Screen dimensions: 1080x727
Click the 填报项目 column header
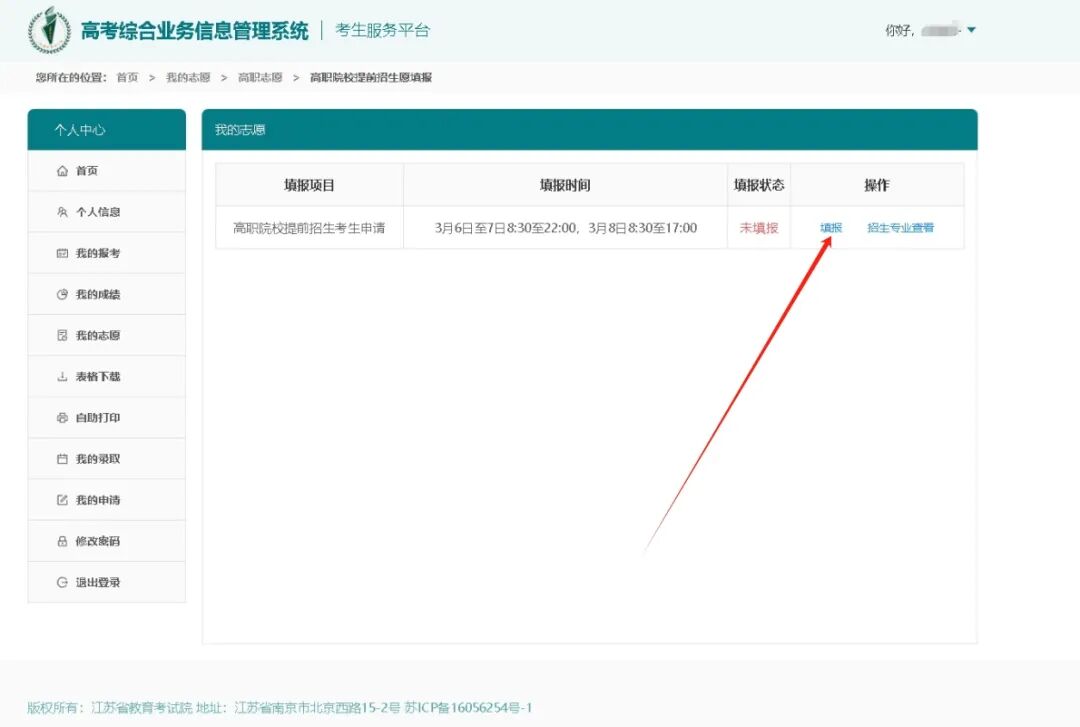pos(309,185)
